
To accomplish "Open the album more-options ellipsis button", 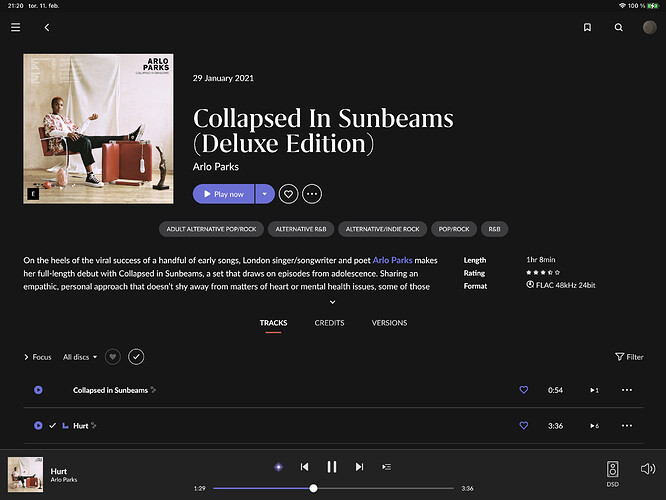I will click(x=312, y=194).
